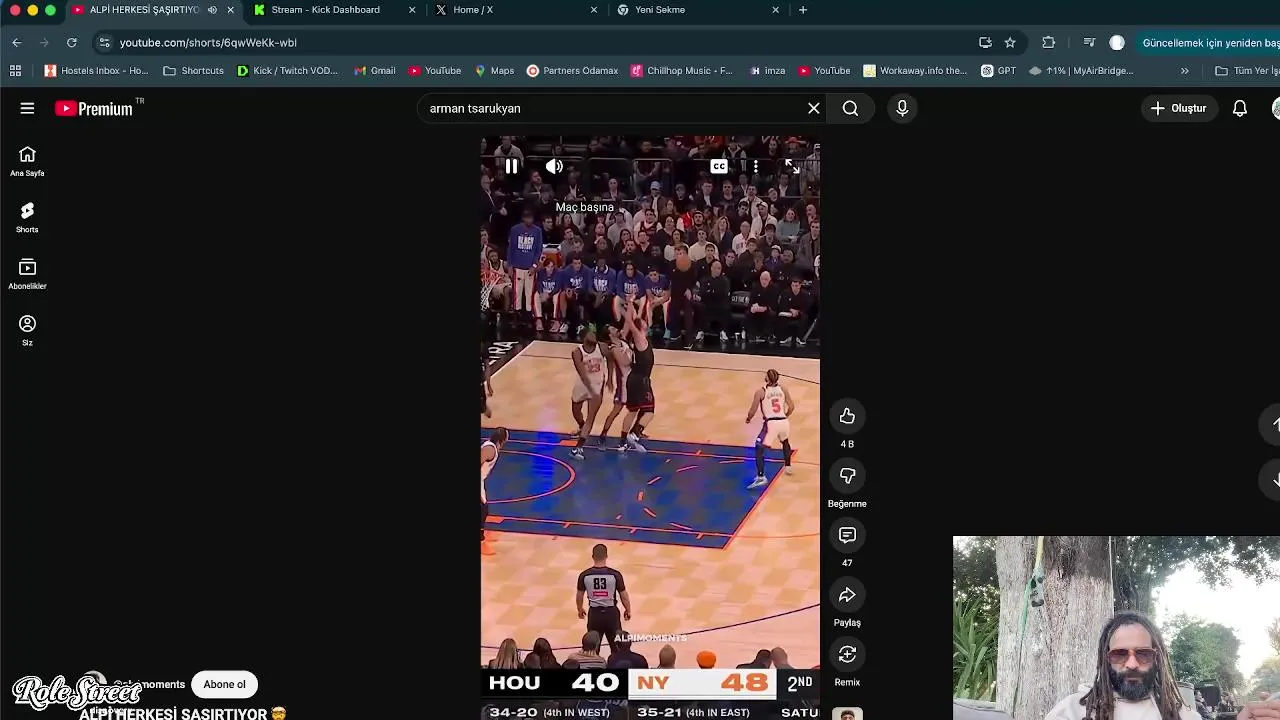Image resolution: width=1280 pixels, height=720 pixels.
Task: Open the media control icon in toolbar
Action: [1089, 42]
